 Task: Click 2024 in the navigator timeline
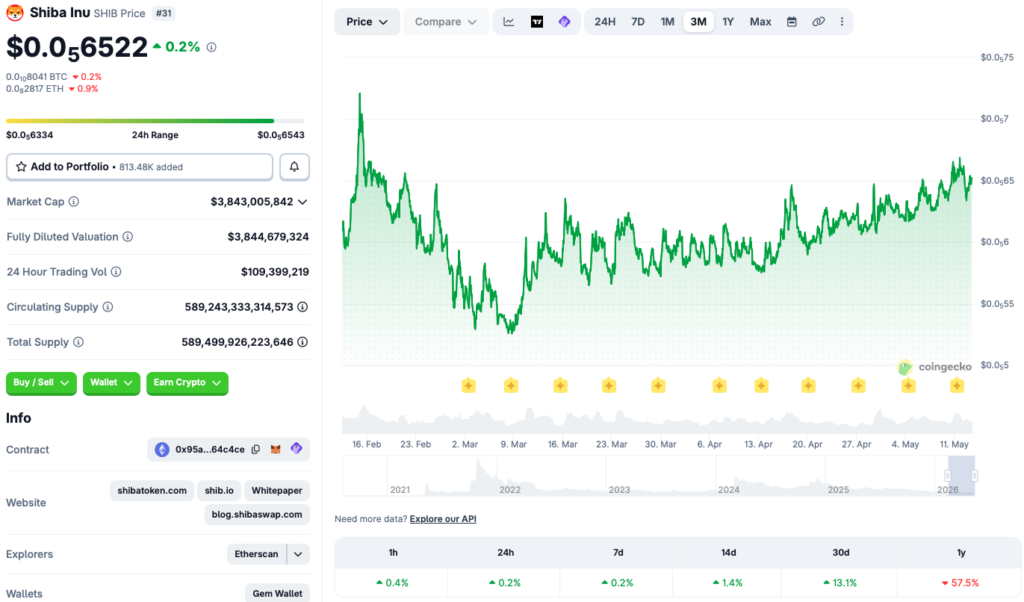click(x=729, y=490)
